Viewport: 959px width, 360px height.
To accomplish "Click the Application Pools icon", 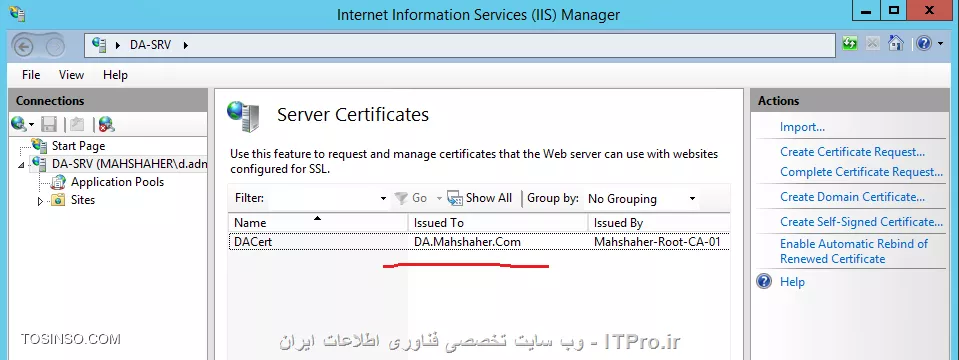I will tap(59, 182).
